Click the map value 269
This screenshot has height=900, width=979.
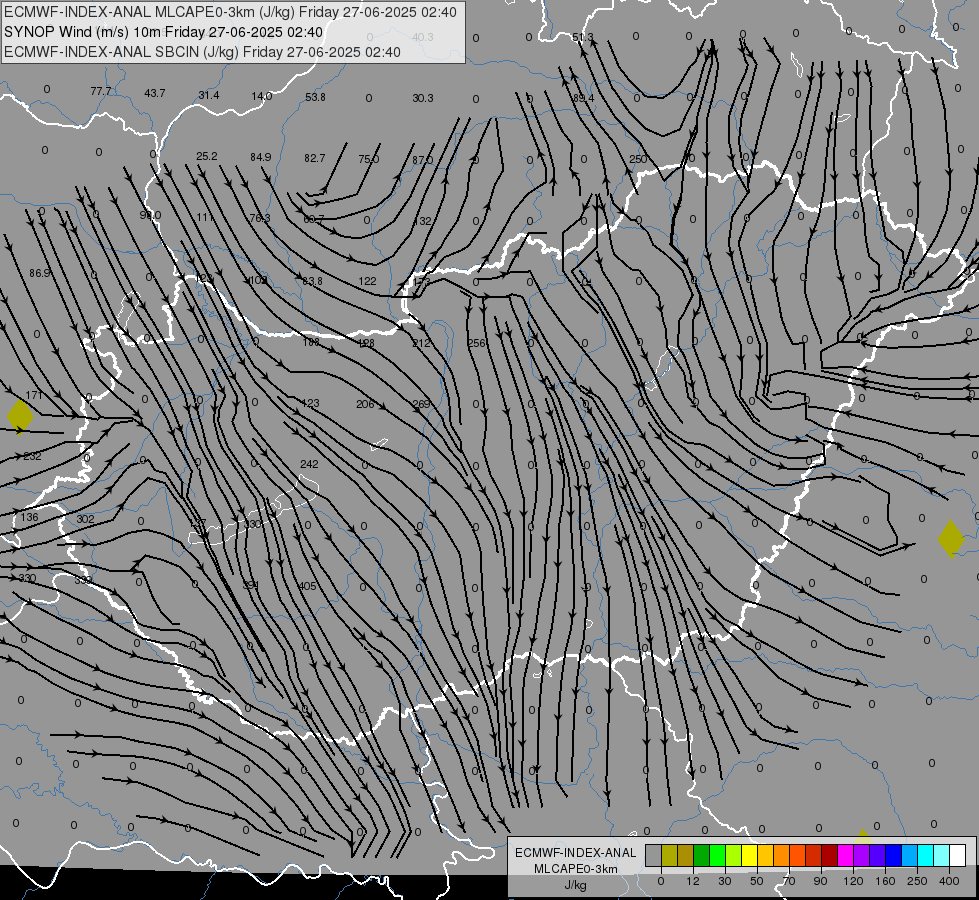pyautogui.click(x=421, y=405)
